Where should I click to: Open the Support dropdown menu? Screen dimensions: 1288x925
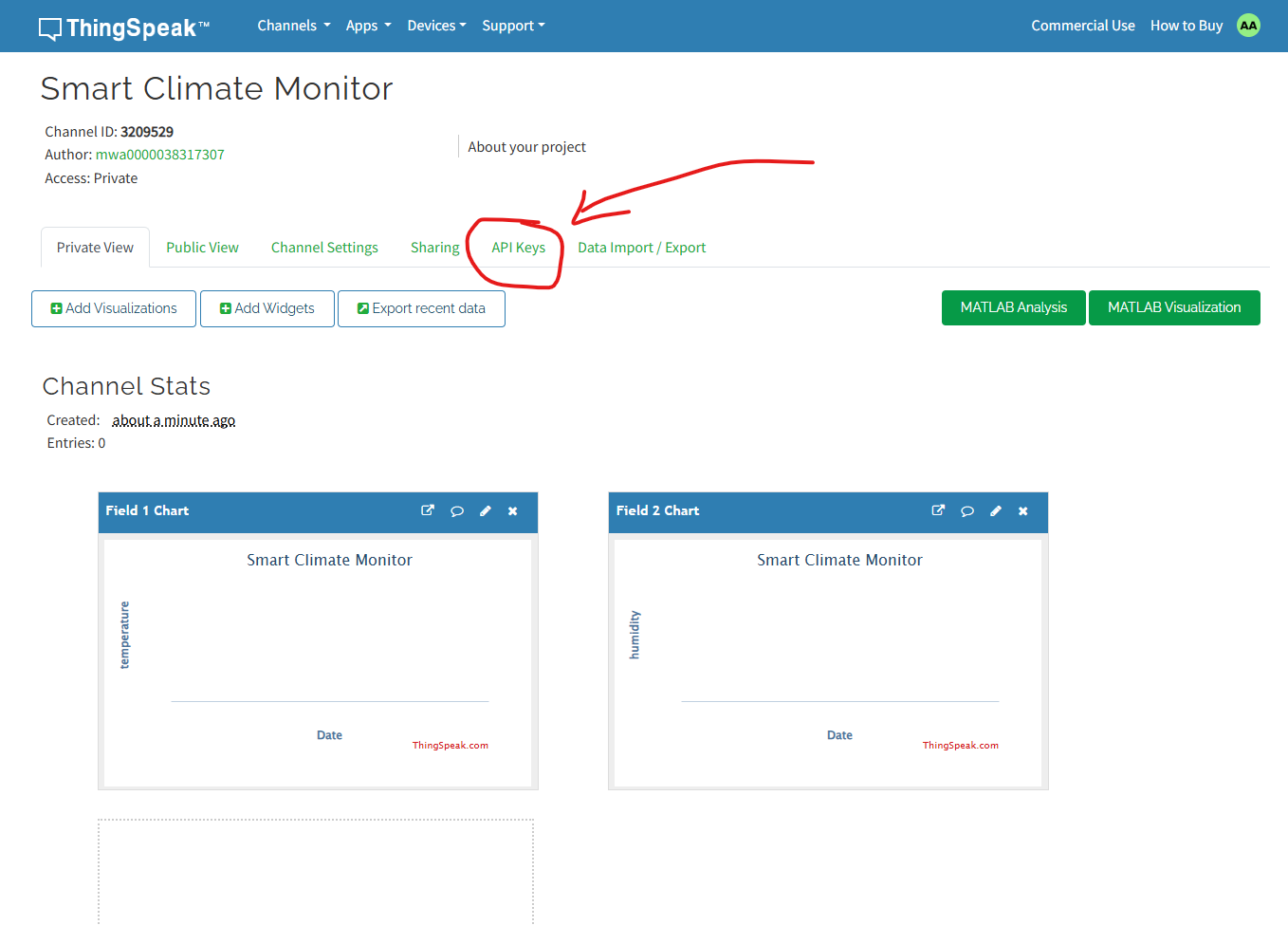[513, 26]
